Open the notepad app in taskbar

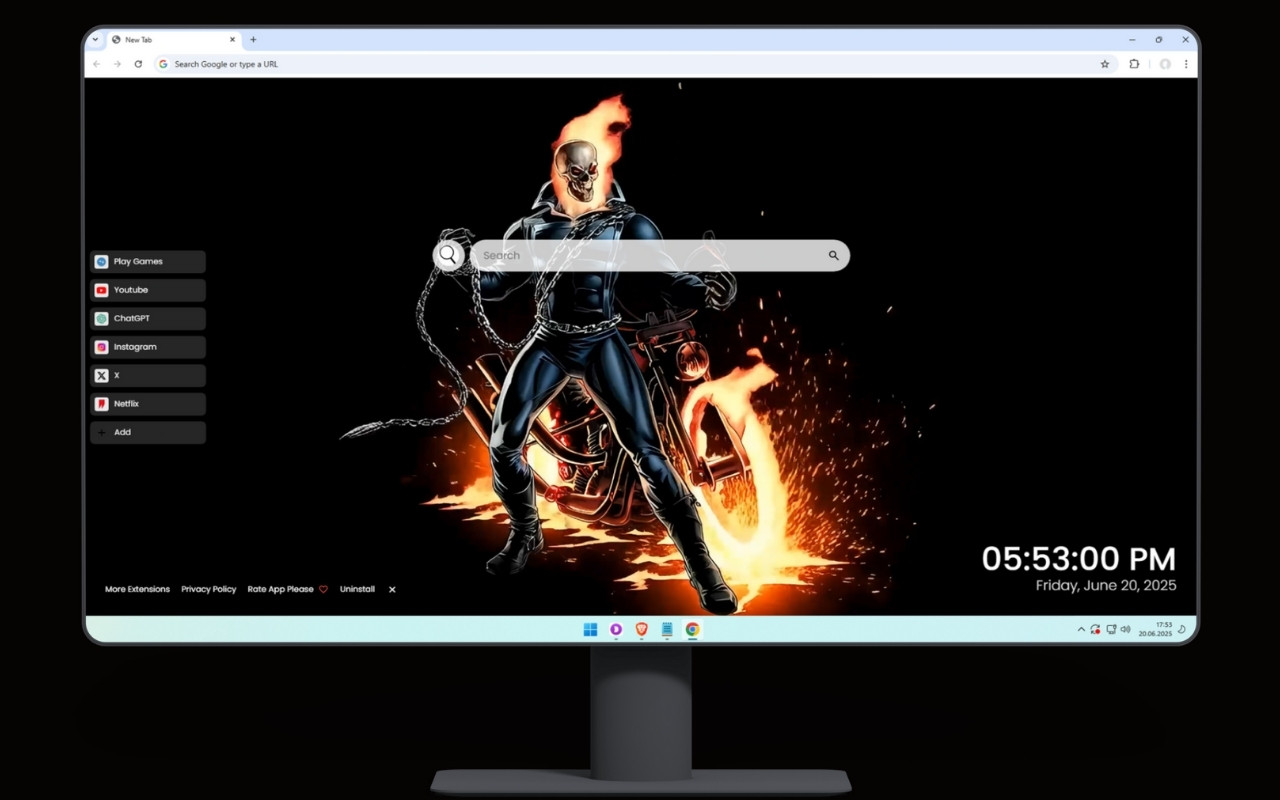[x=667, y=629]
